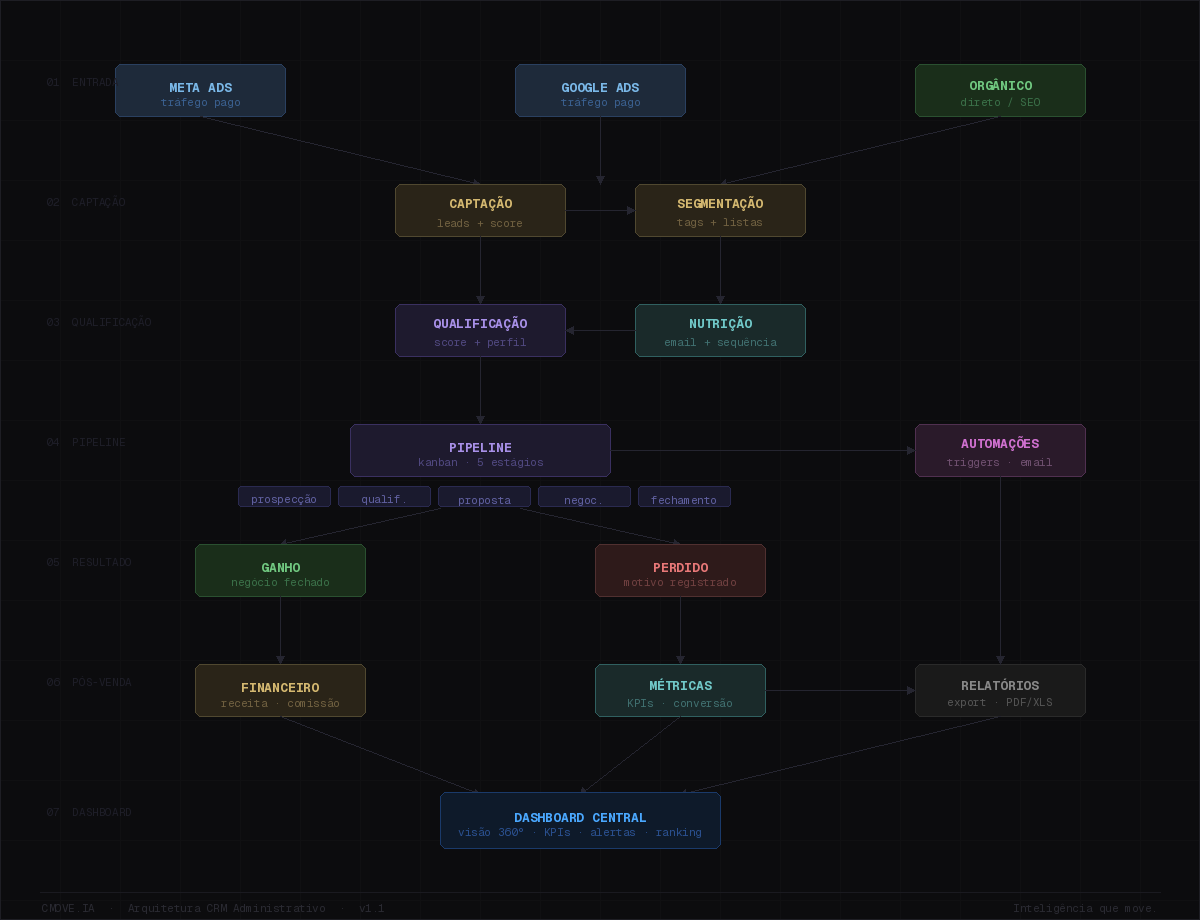Click the CAPTAÇÃO leads + score box

click(480, 211)
